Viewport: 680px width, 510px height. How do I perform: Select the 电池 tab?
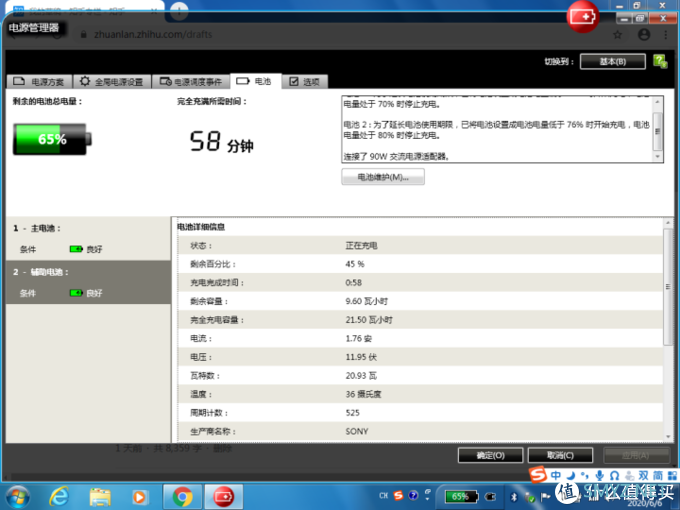tap(255, 81)
